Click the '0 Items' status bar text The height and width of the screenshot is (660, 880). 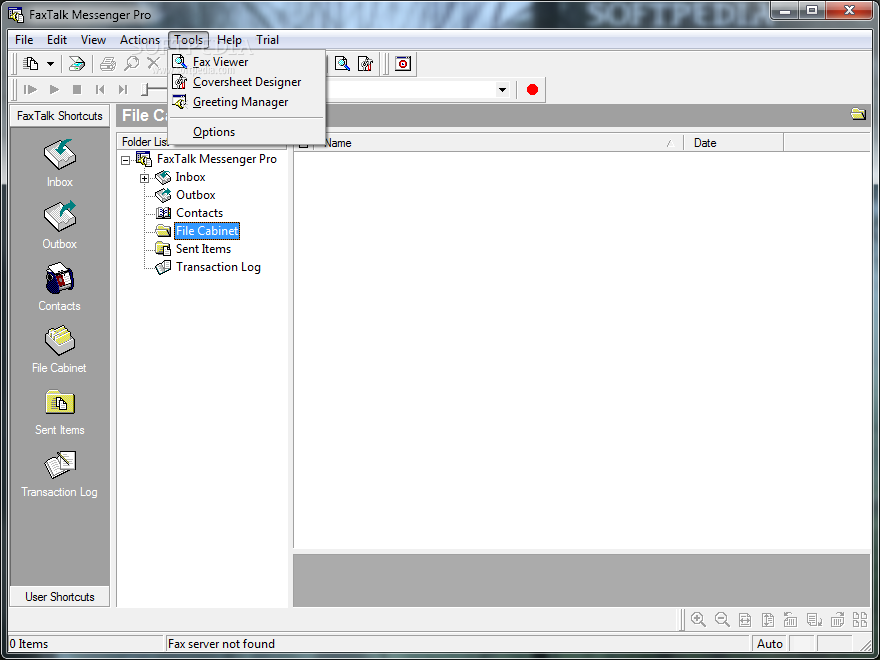29,644
